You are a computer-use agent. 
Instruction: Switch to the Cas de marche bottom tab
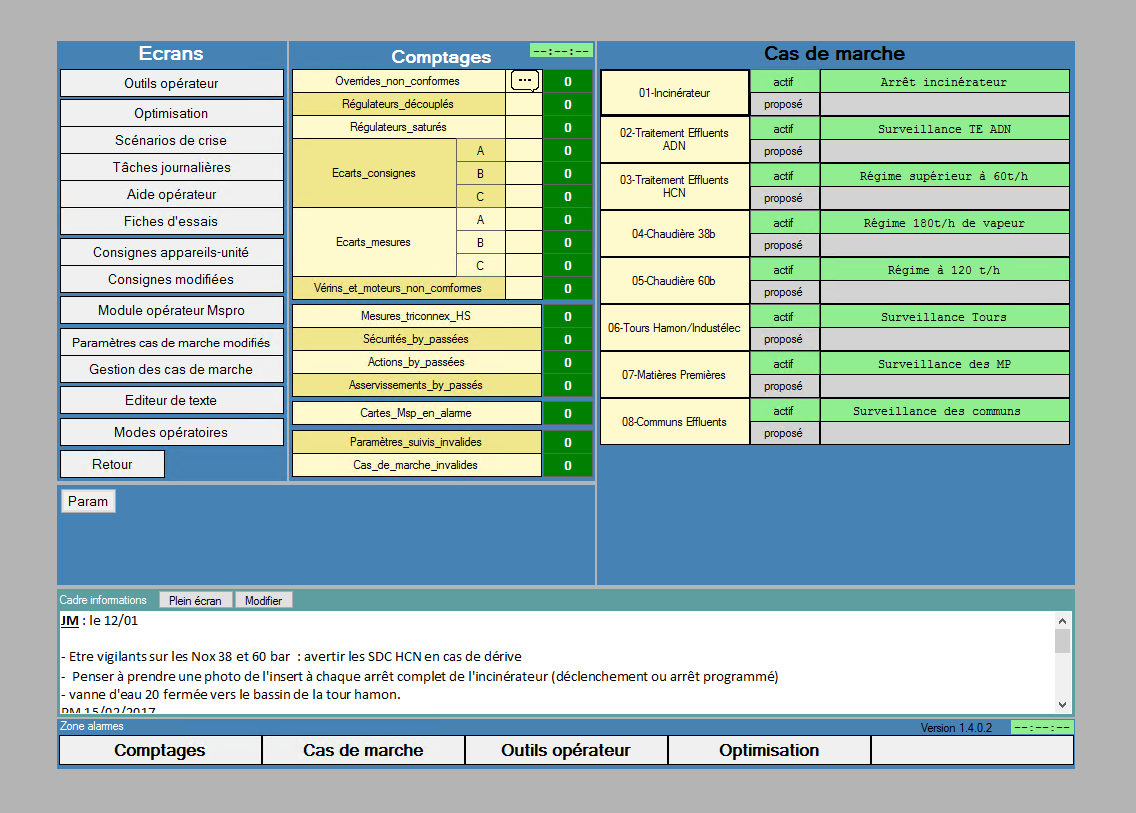coord(363,750)
